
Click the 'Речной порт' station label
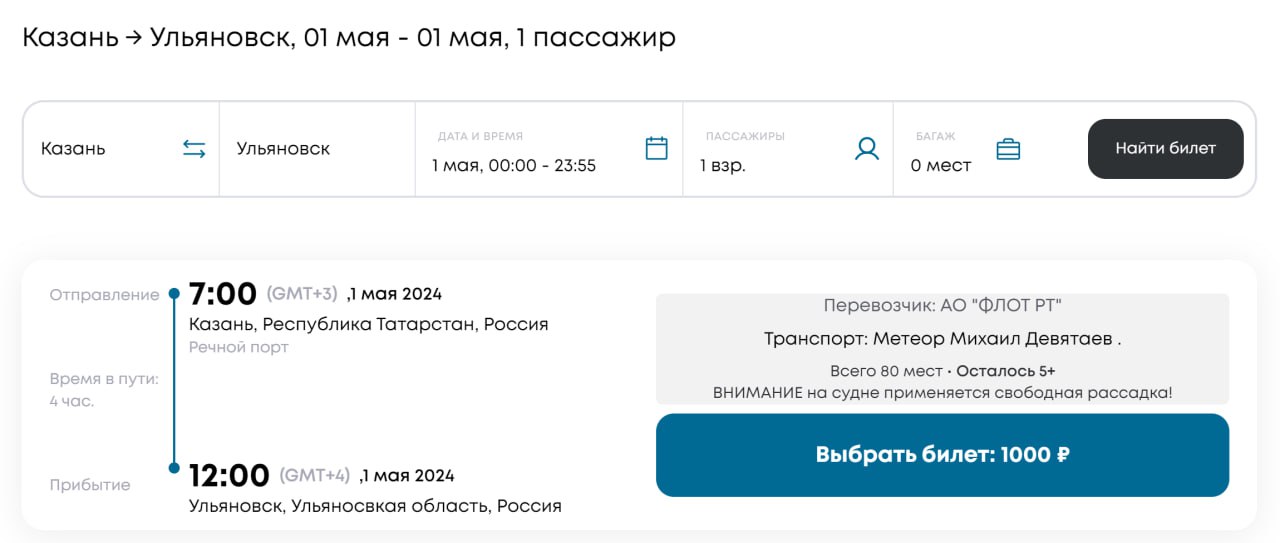click(x=238, y=347)
